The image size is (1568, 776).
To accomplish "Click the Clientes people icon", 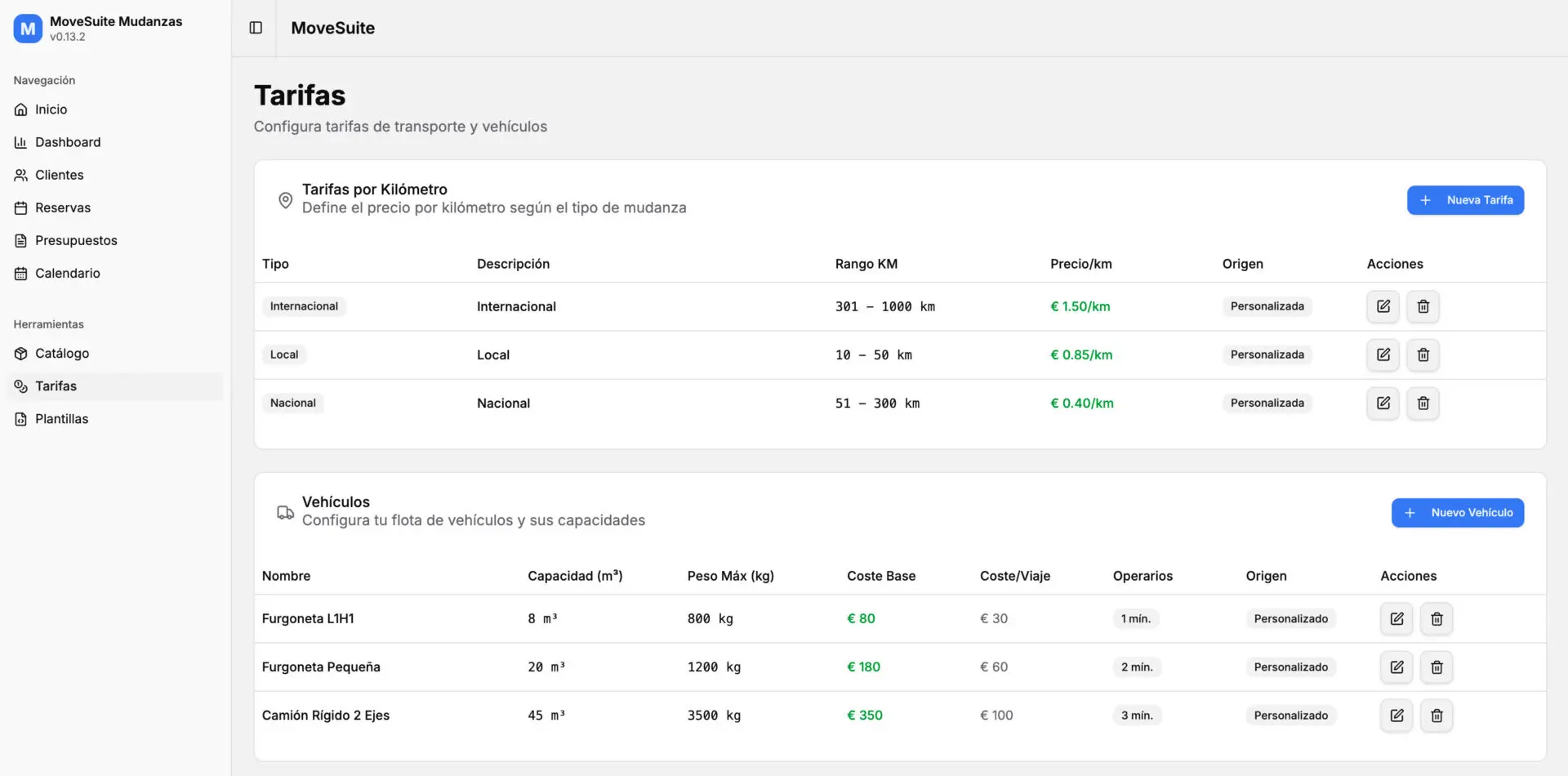I will [20, 175].
